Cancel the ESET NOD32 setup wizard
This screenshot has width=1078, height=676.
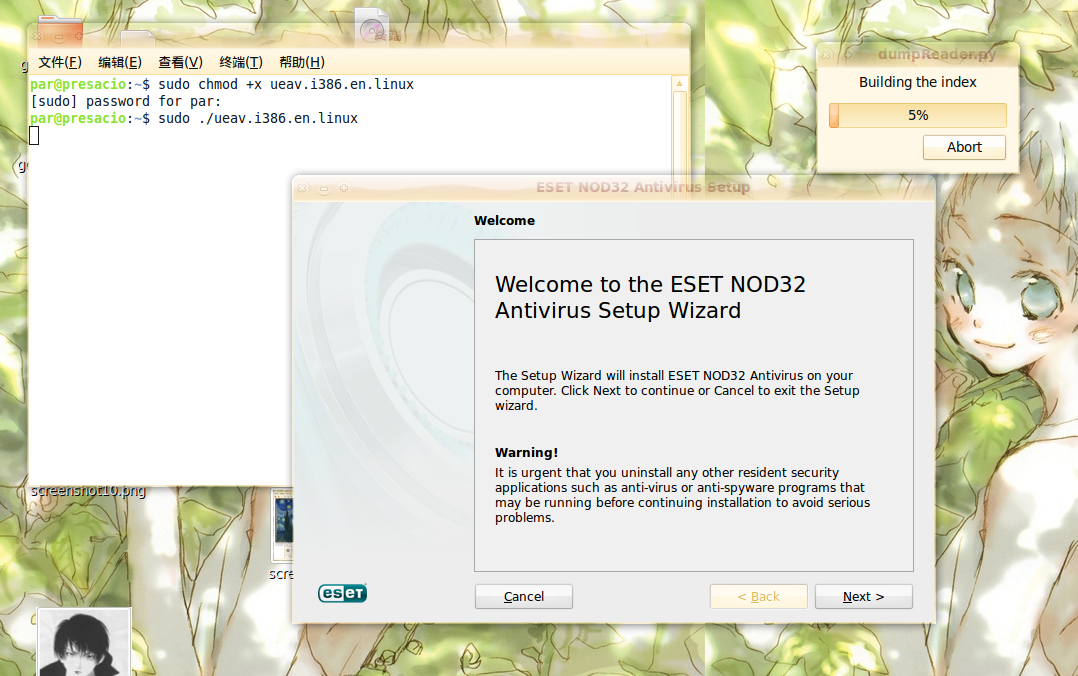(523, 596)
